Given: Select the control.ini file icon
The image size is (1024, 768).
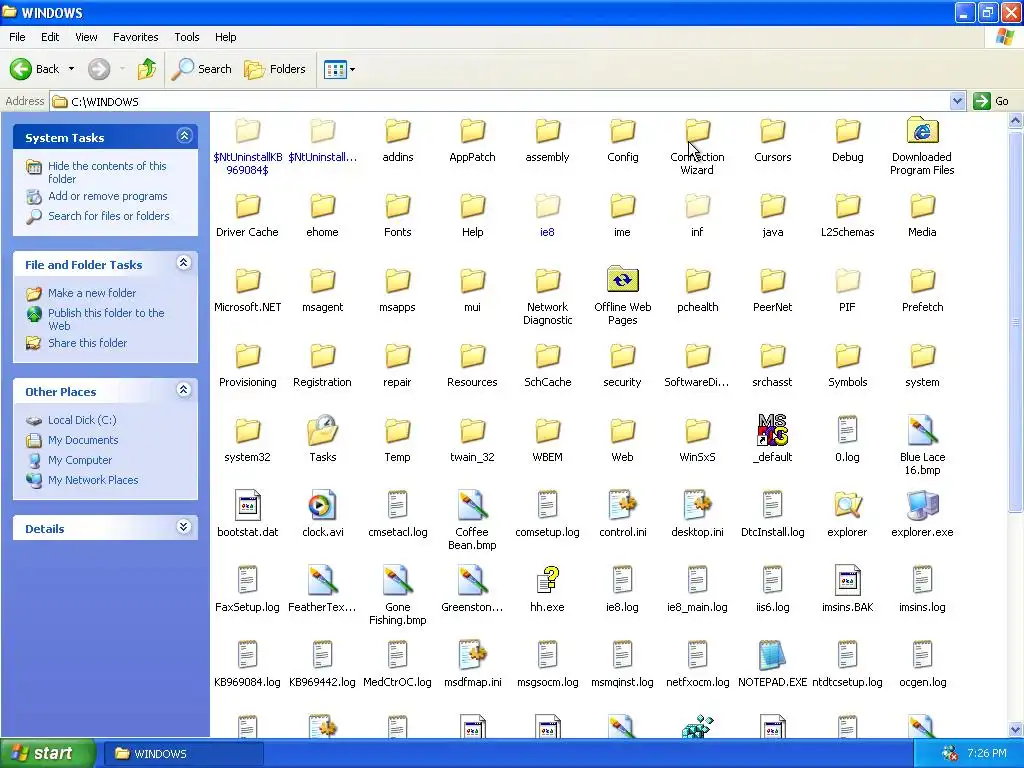Looking at the screenshot, I should click(x=622, y=505).
